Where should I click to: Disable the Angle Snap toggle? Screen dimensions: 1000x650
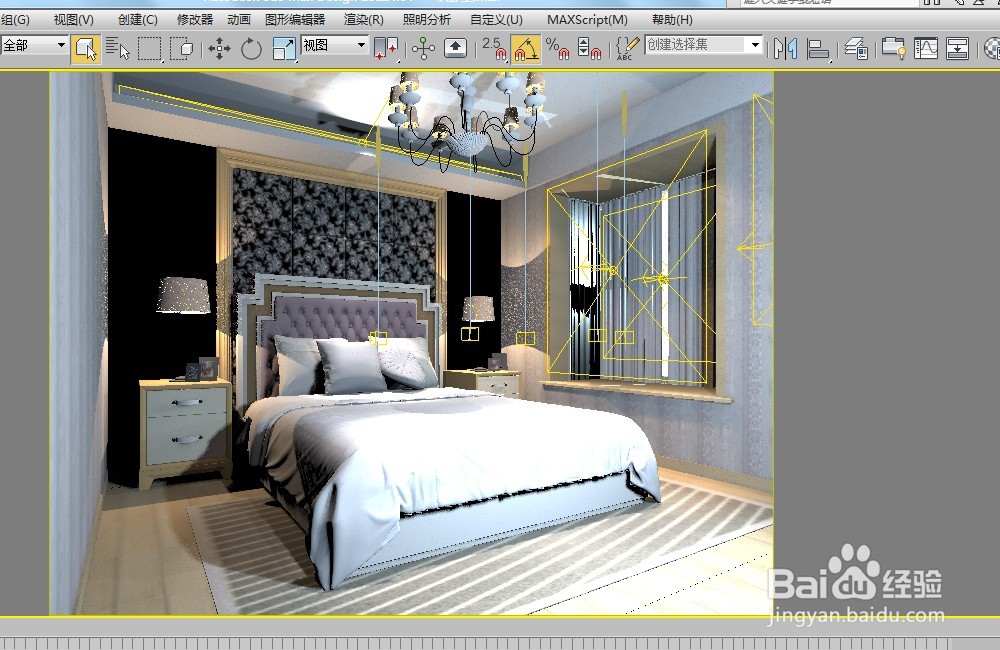pyautogui.click(x=526, y=48)
